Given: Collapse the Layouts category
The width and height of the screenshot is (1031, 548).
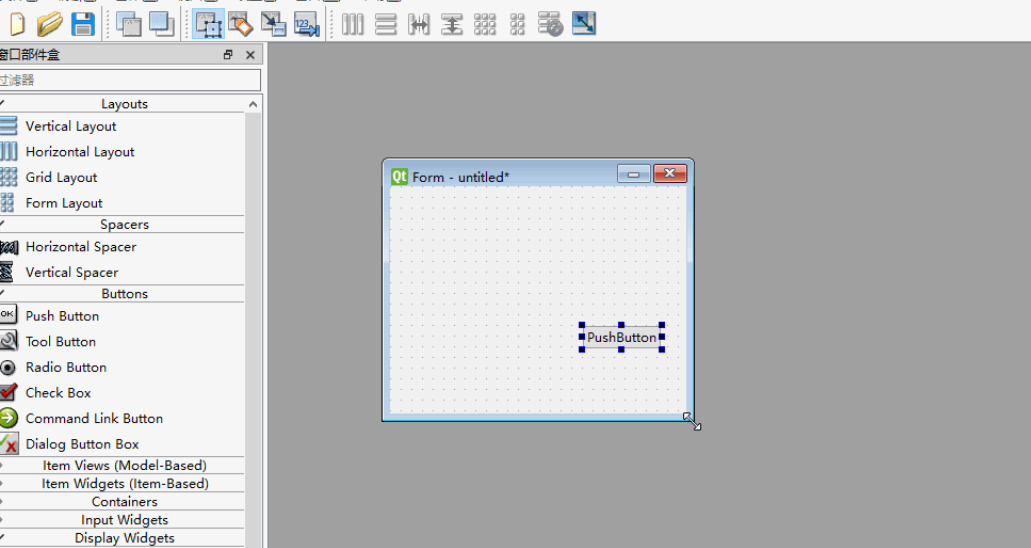Looking at the screenshot, I should click(x=122, y=104).
